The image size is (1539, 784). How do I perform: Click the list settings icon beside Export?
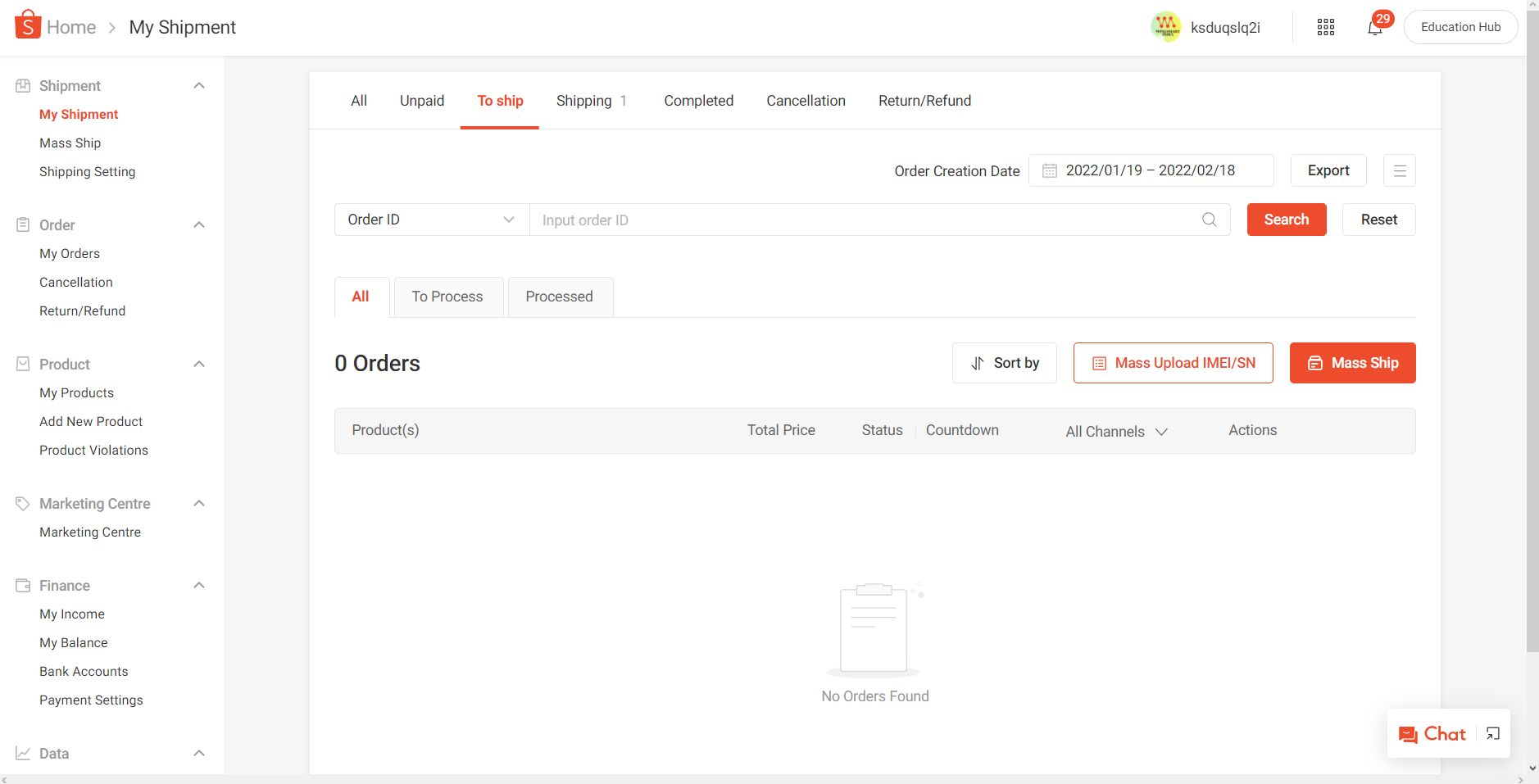tap(1399, 170)
